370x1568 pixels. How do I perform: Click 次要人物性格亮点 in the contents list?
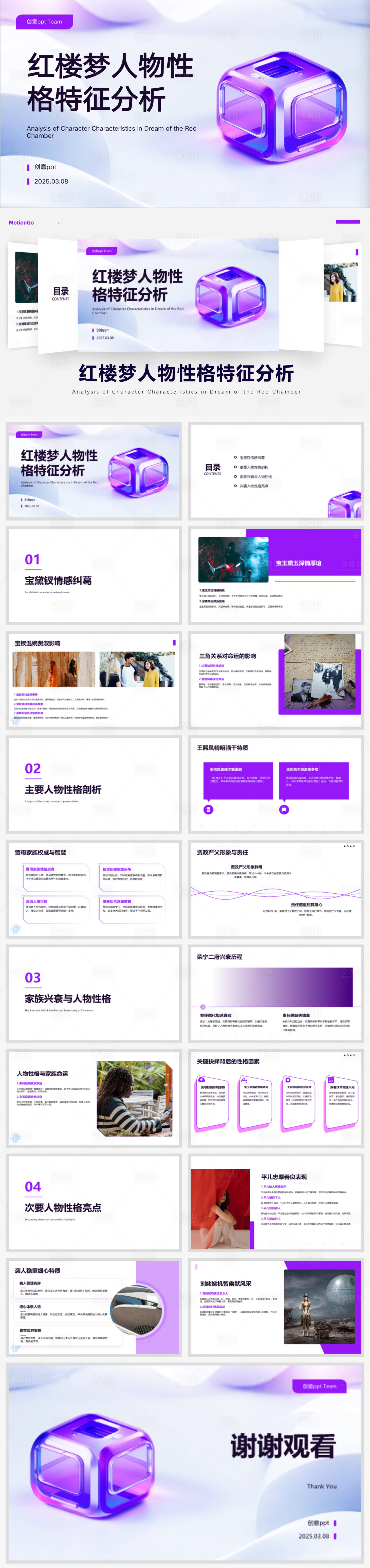254,486
